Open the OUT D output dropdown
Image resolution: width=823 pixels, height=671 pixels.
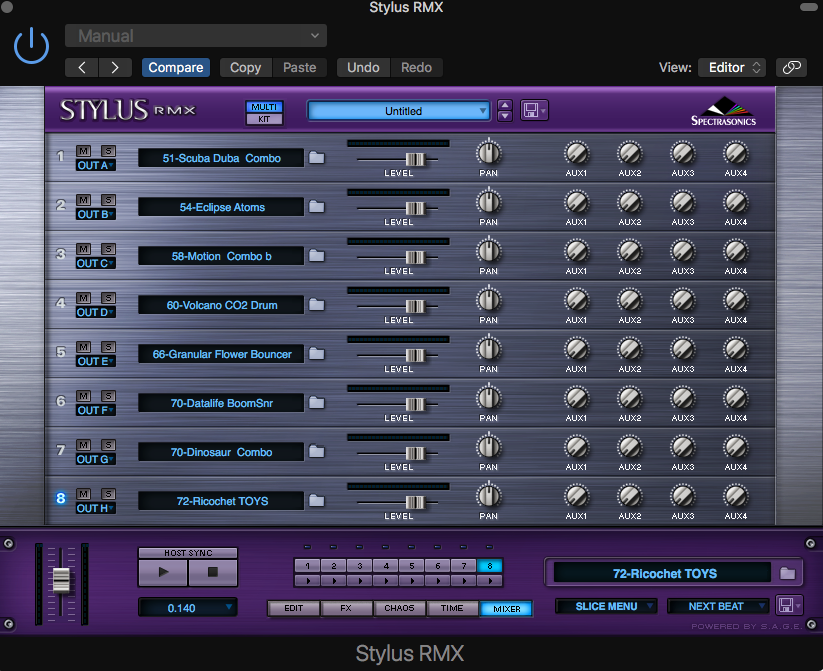click(x=96, y=312)
